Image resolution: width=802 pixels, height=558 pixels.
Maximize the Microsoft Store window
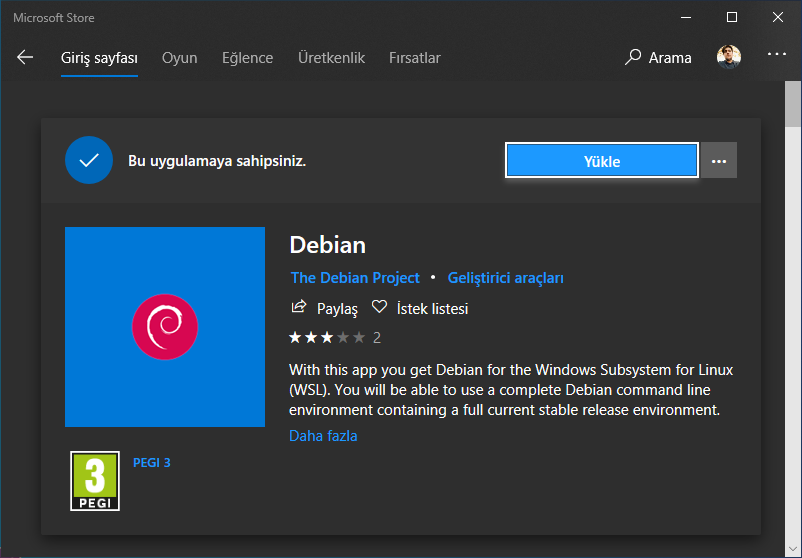click(732, 17)
